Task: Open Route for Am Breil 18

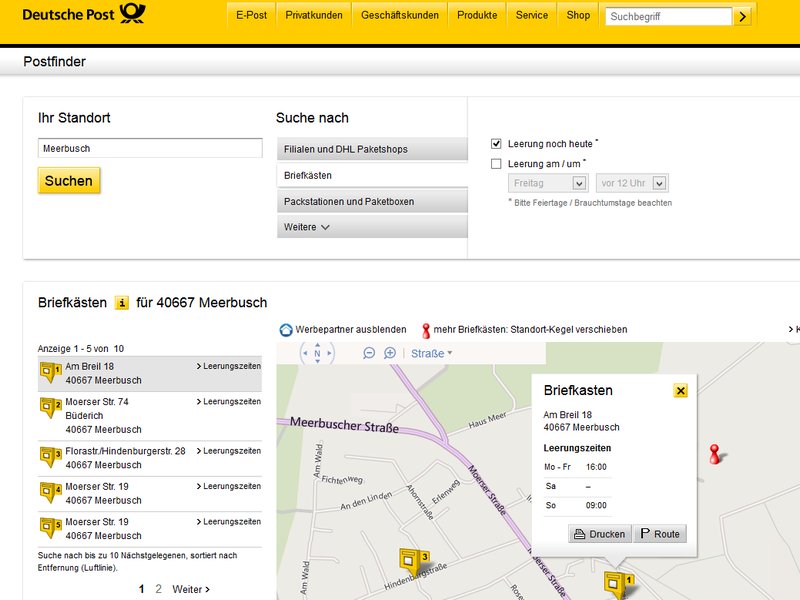Action: tap(660, 534)
